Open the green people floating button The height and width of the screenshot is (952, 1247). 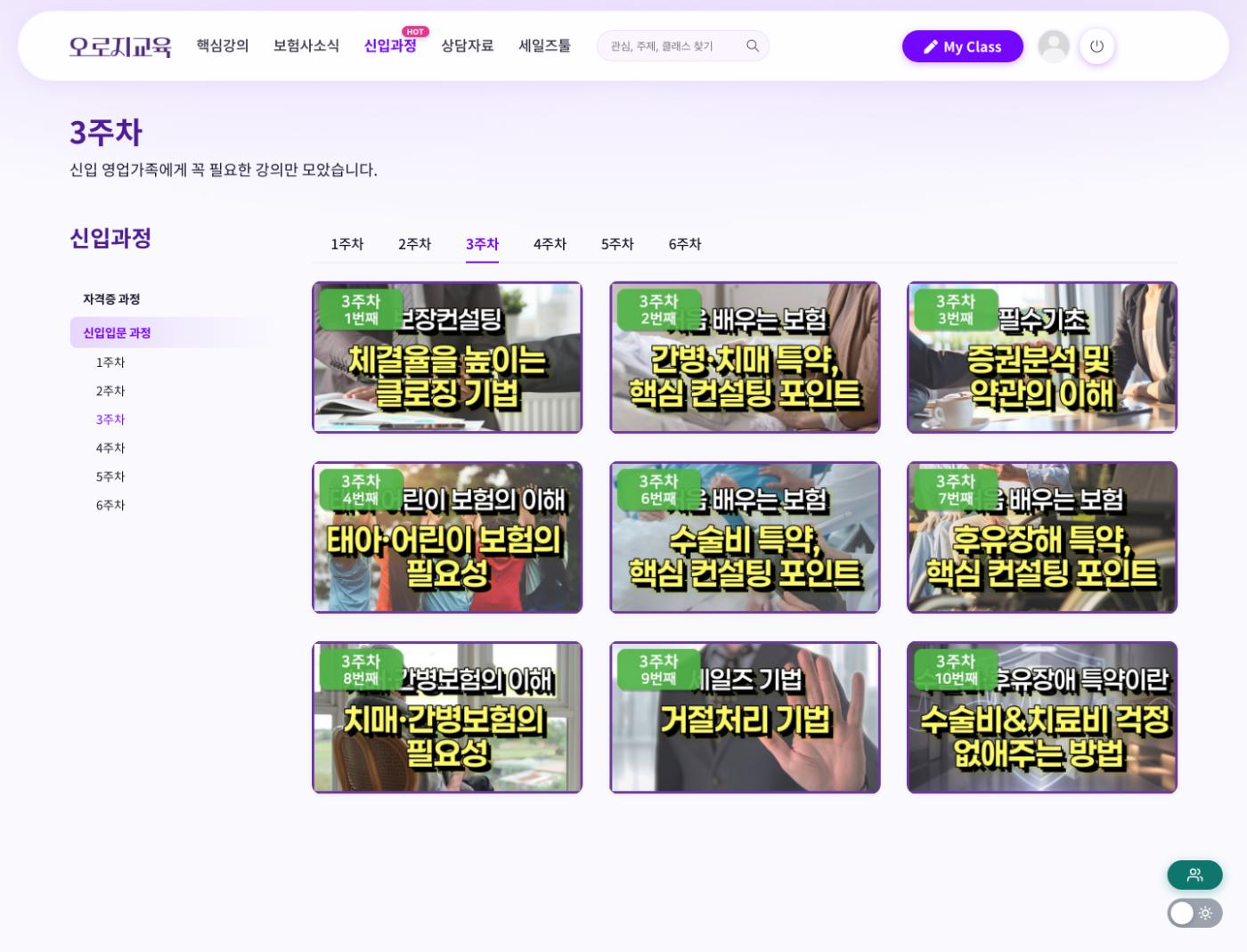pyautogui.click(x=1194, y=875)
